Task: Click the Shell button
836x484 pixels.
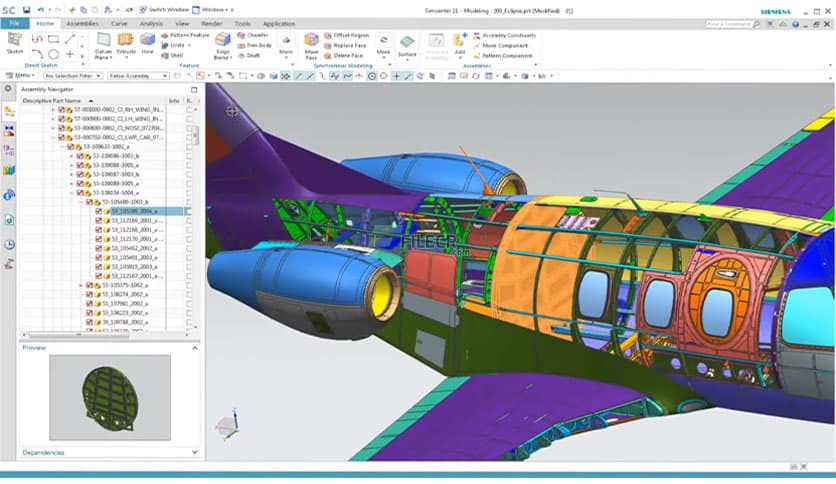Action: coord(172,55)
